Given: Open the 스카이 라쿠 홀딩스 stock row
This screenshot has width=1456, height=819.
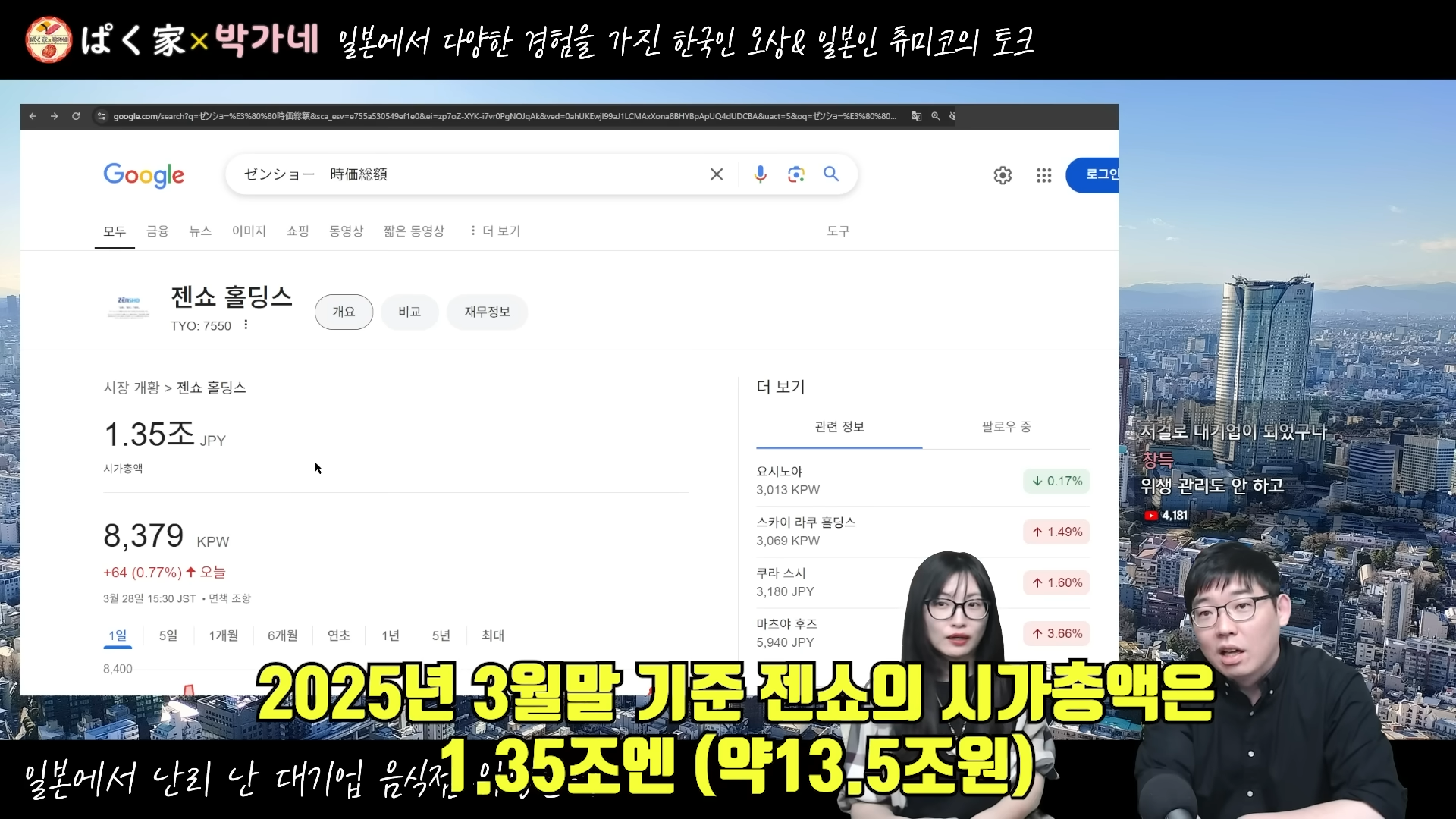Looking at the screenshot, I should (x=923, y=532).
